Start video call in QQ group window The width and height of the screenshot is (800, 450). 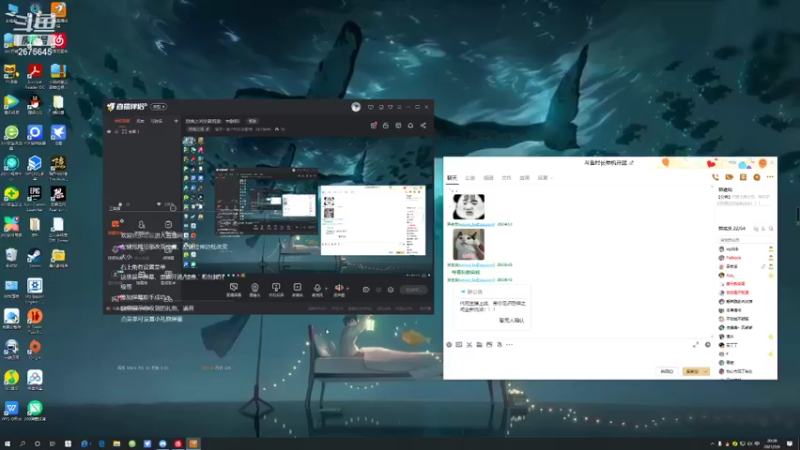pyautogui.click(x=729, y=177)
